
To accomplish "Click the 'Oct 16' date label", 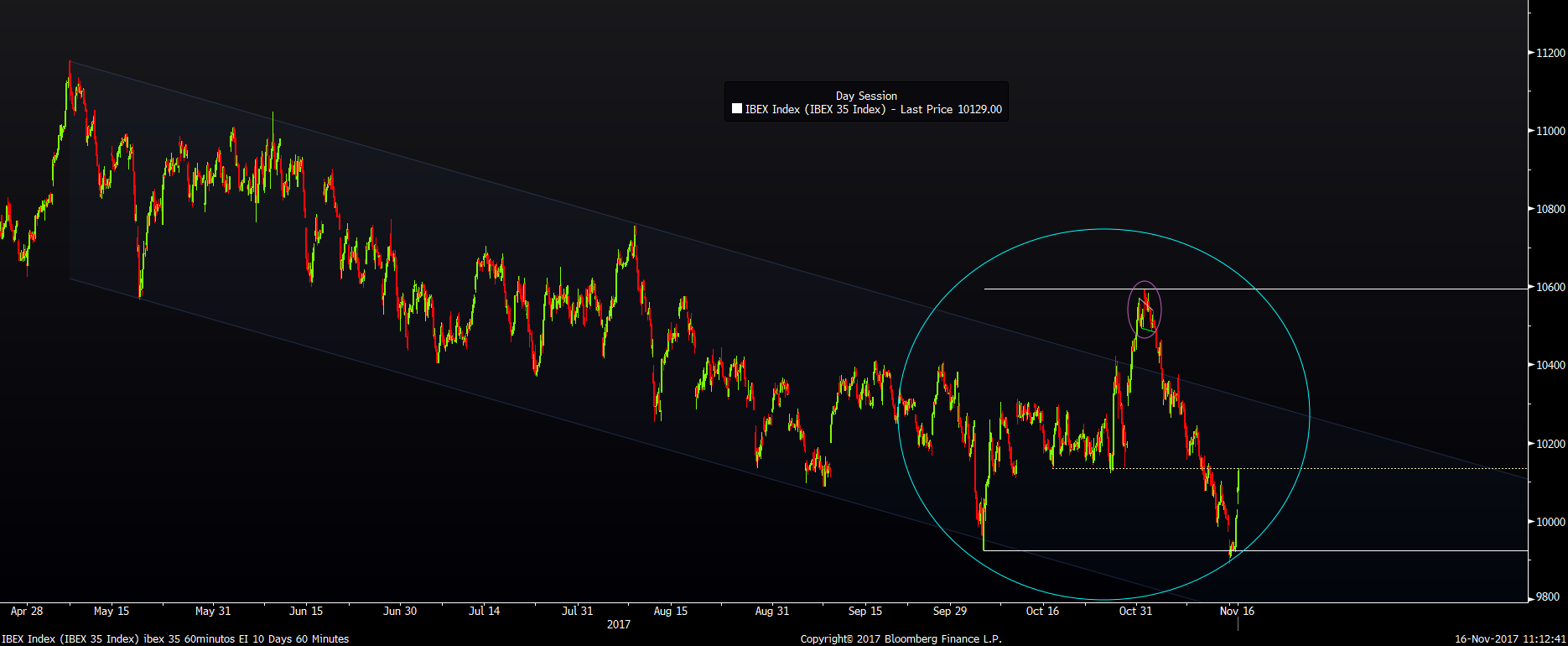I will pyautogui.click(x=1043, y=611).
